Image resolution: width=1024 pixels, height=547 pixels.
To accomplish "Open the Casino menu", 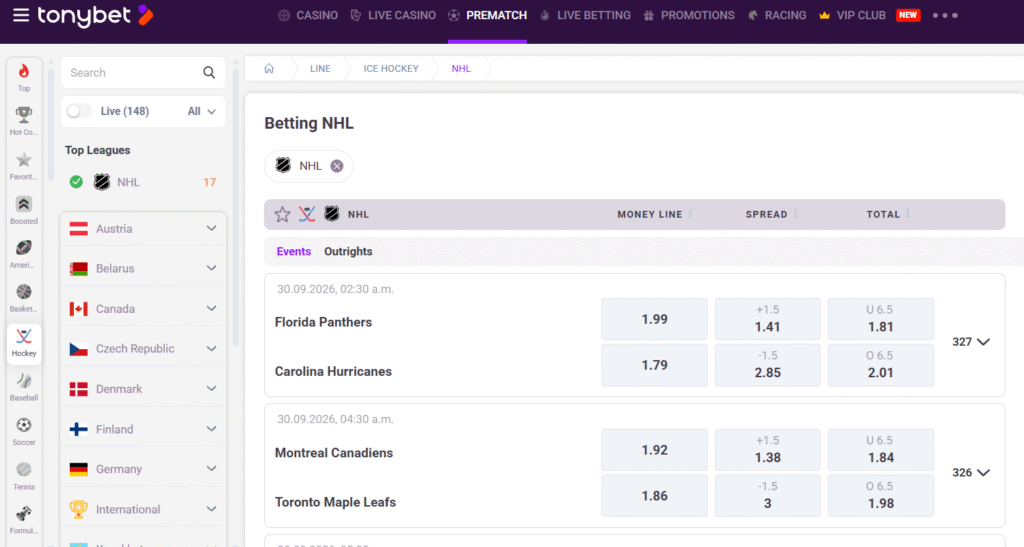I will coord(308,15).
